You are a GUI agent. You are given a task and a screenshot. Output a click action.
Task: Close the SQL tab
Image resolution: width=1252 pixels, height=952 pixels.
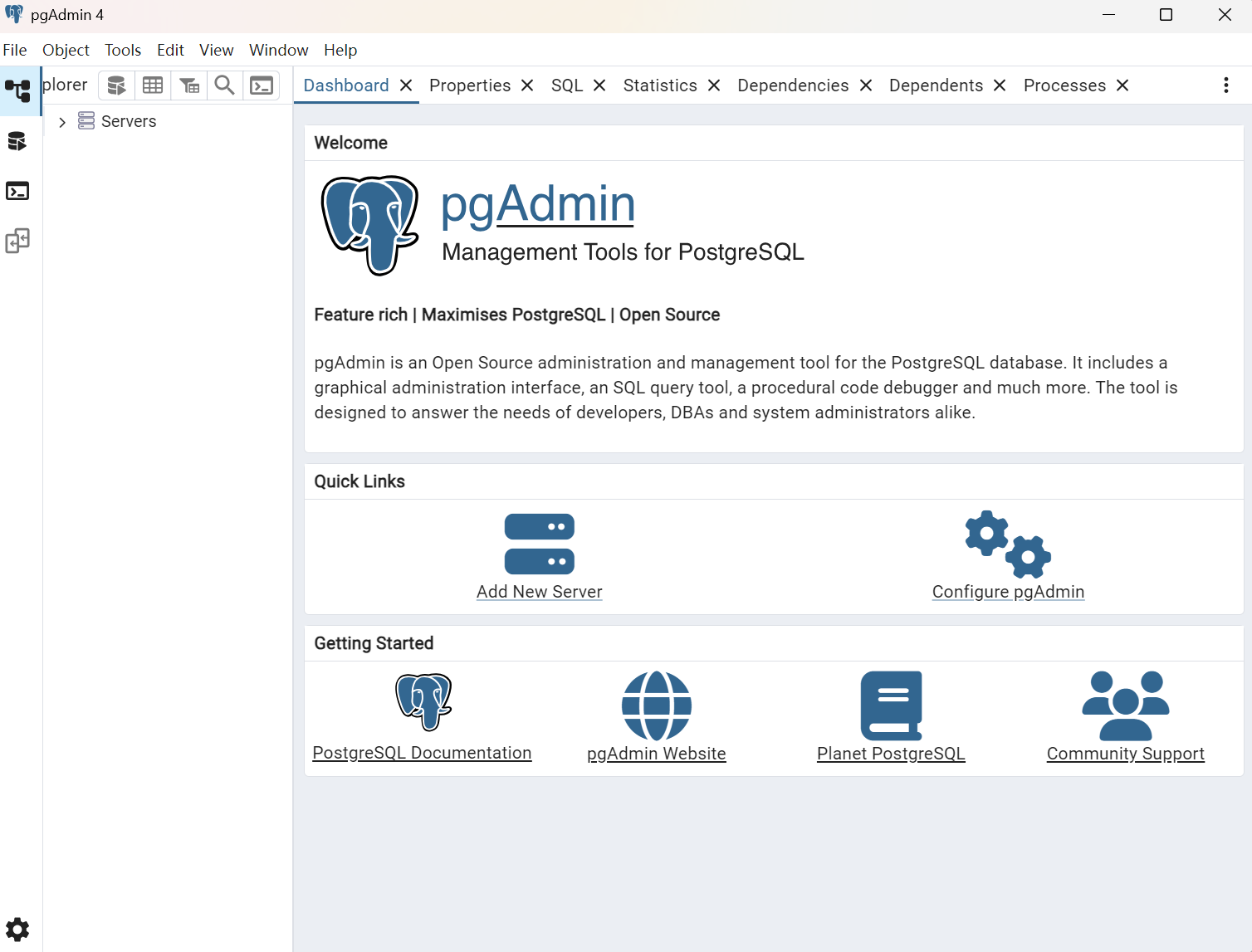tap(599, 85)
